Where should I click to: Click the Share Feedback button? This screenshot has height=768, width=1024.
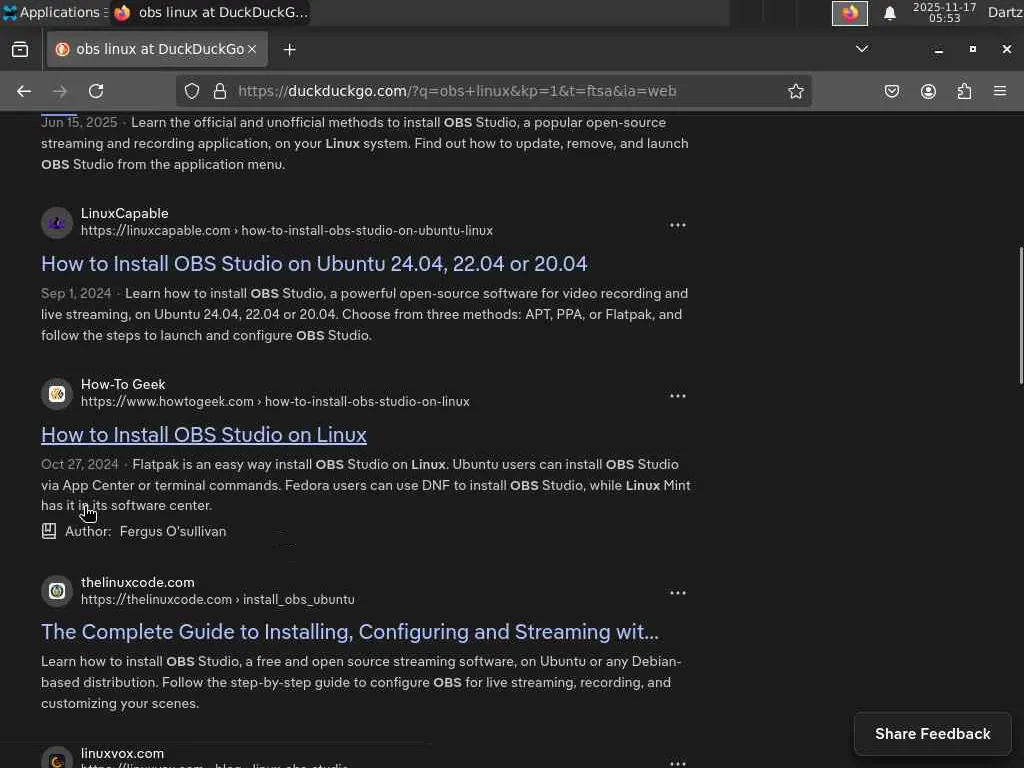933,734
